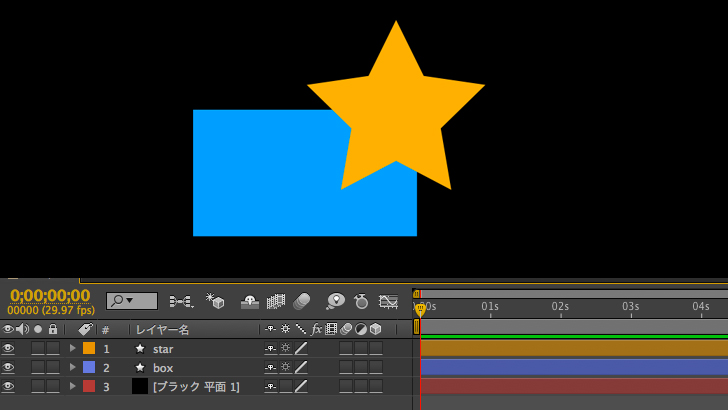Click the Draft 3D cube icon
This screenshot has width=728, height=410.
(x=215, y=301)
